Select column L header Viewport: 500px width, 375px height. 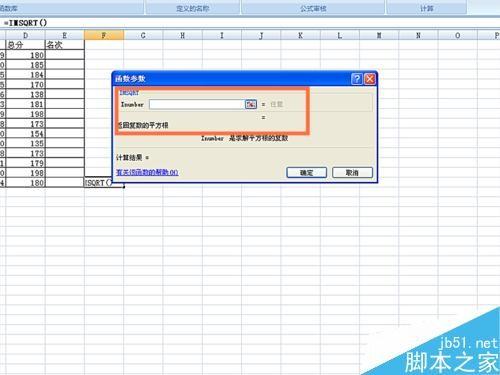(x=340, y=35)
